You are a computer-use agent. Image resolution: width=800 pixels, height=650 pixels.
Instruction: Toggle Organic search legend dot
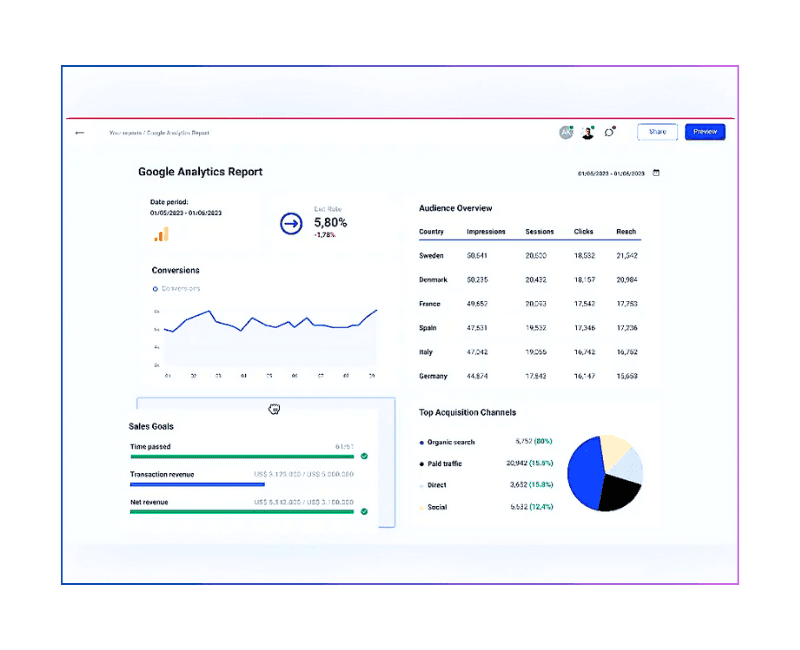click(421, 442)
